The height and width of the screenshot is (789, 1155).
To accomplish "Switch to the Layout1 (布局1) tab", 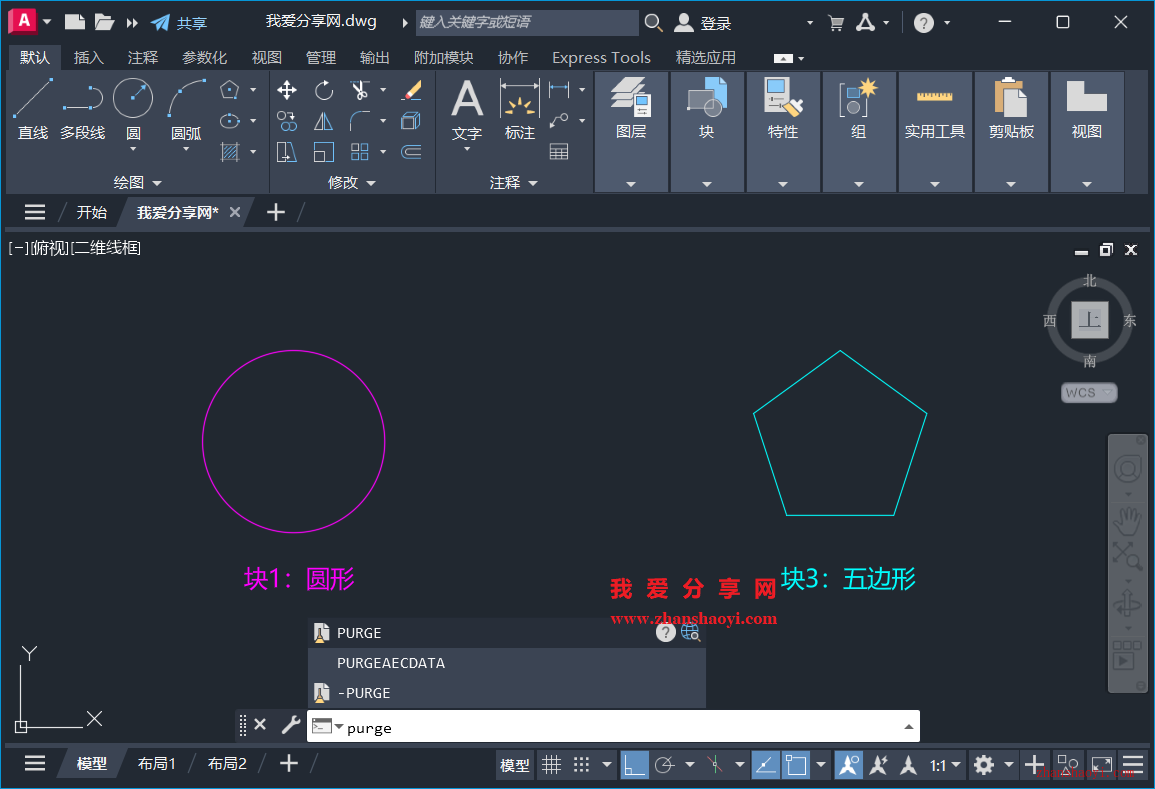I will 157,764.
